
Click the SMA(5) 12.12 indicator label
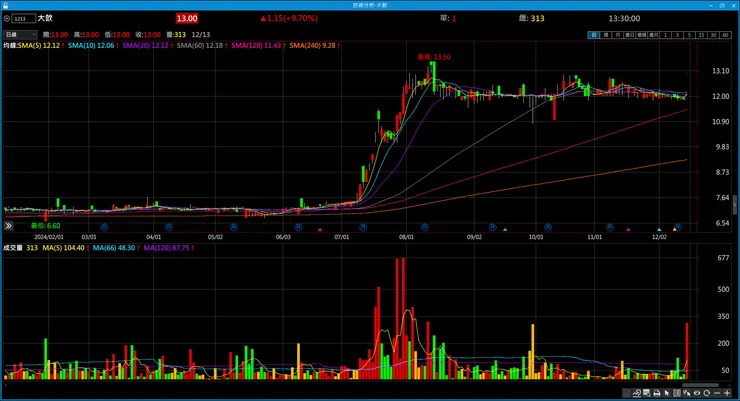click(39, 45)
